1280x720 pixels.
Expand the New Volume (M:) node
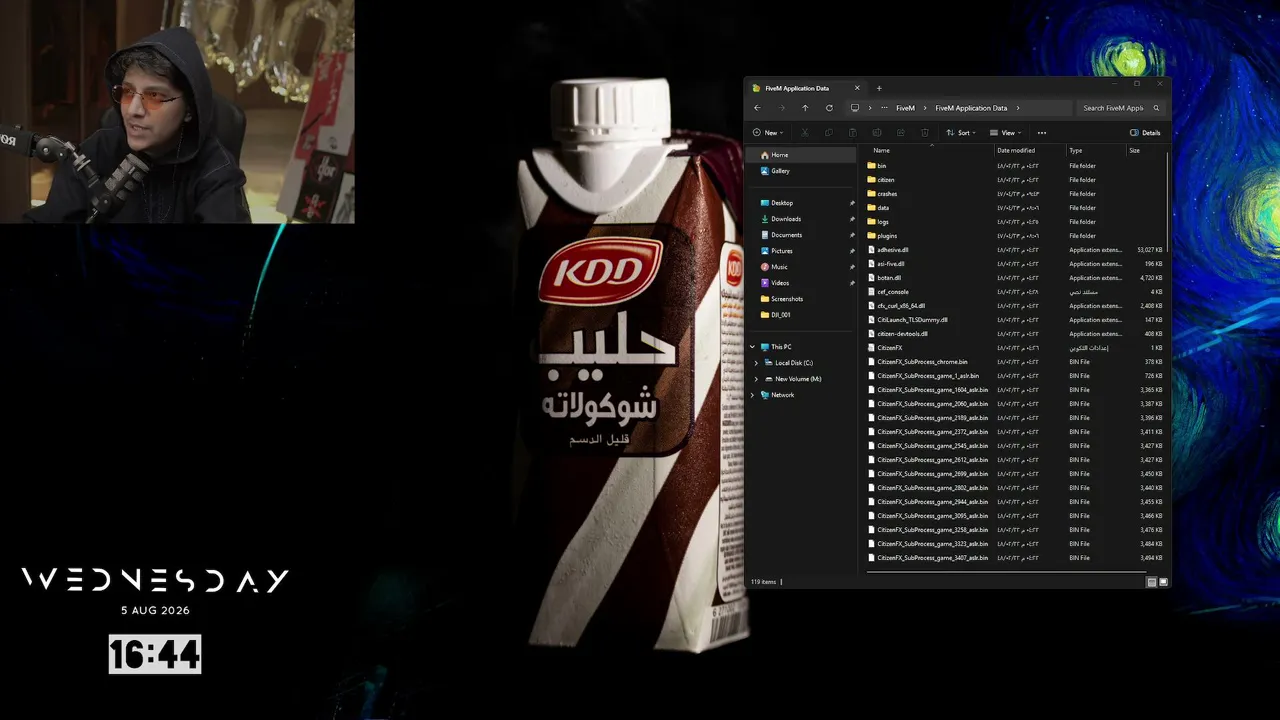[x=756, y=379]
